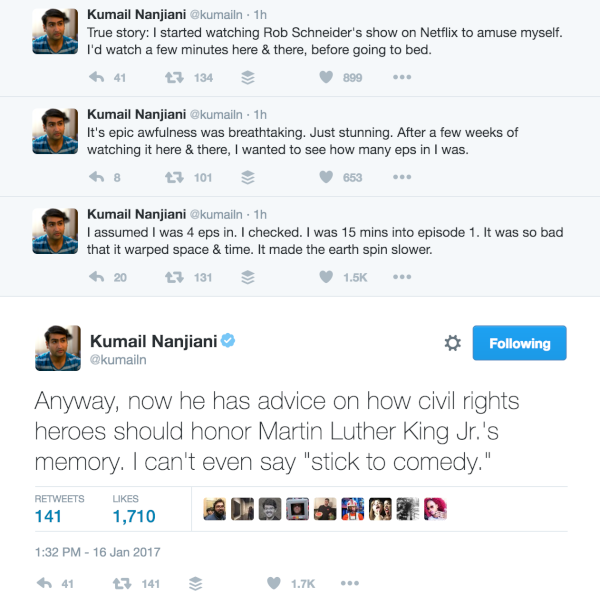Retweet the tweet with 131 retweets

click(x=174, y=277)
